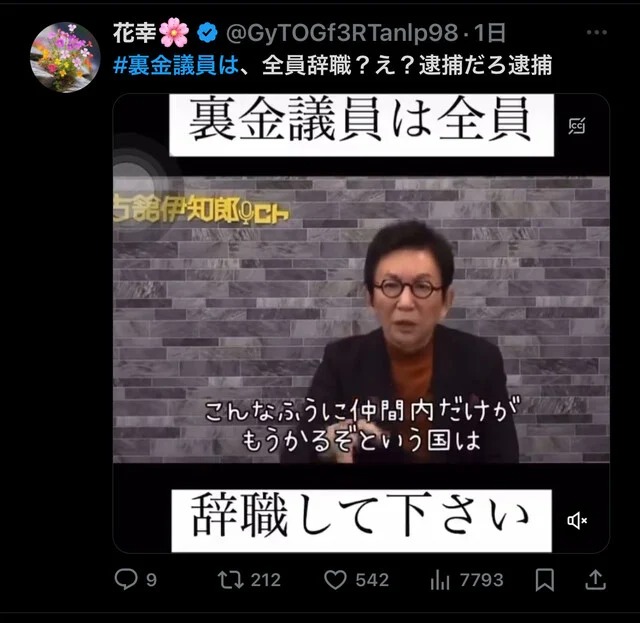This screenshot has height=623, width=640.
Task: Open the three-dot more options menu
Action: click(x=596, y=32)
